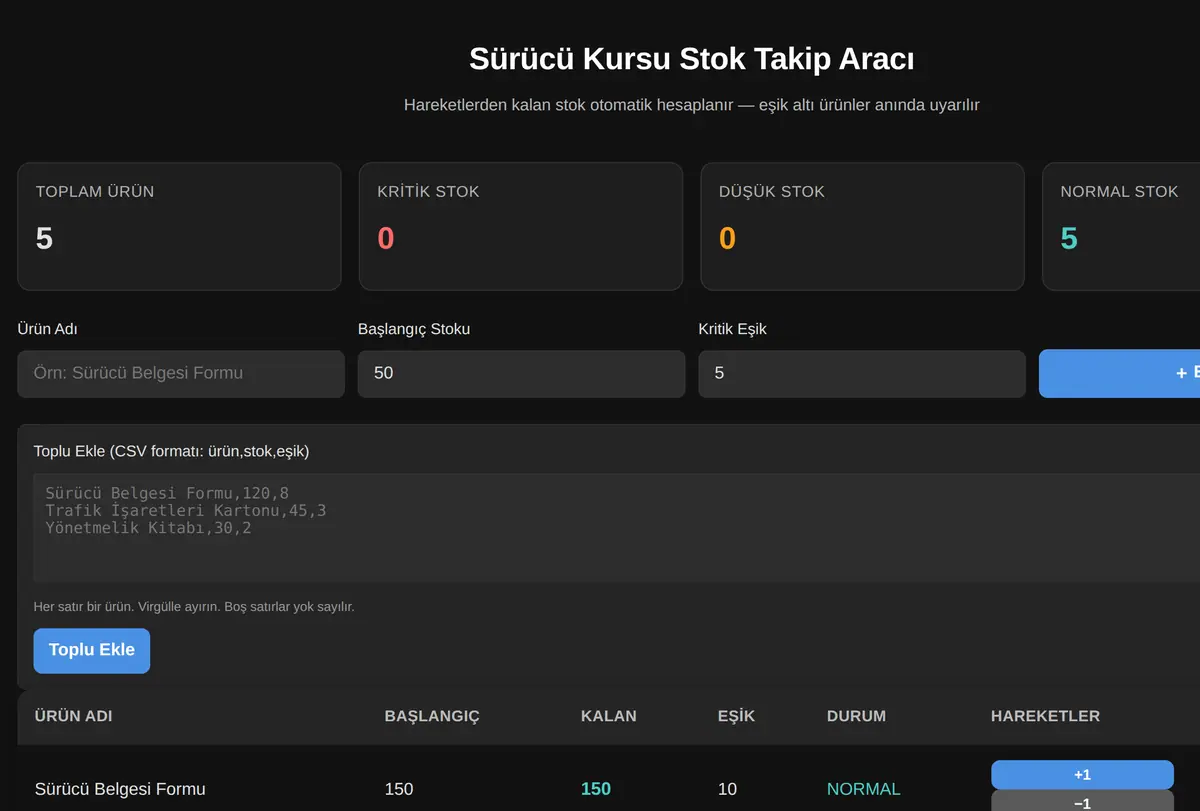Select the Sürücü Belgesi Formu row name
This screenshot has width=1200, height=811.
coord(120,789)
